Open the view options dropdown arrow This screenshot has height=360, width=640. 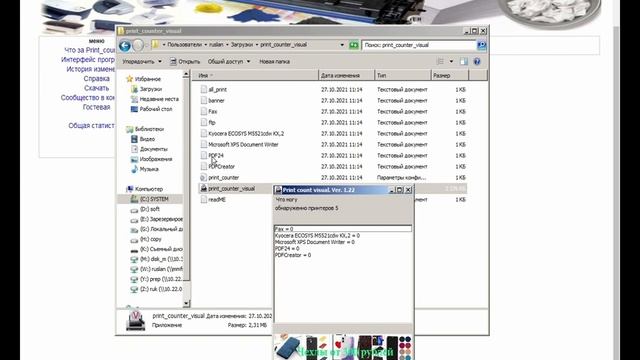coord(451,62)
